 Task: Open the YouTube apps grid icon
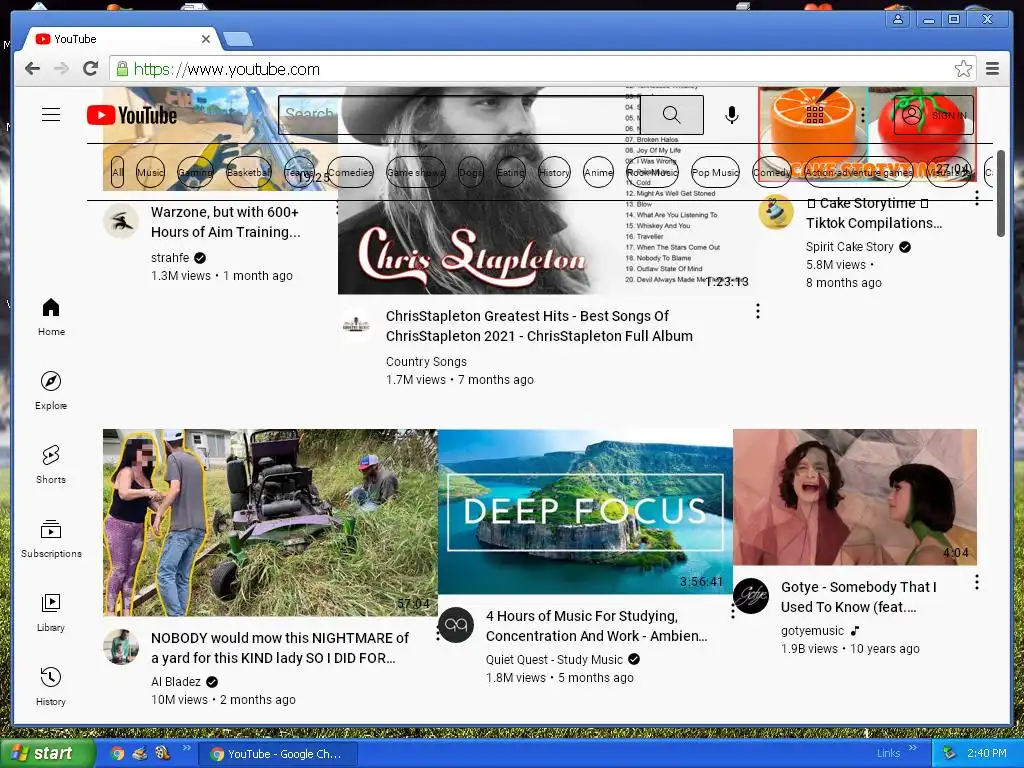(x=814, y=115)
